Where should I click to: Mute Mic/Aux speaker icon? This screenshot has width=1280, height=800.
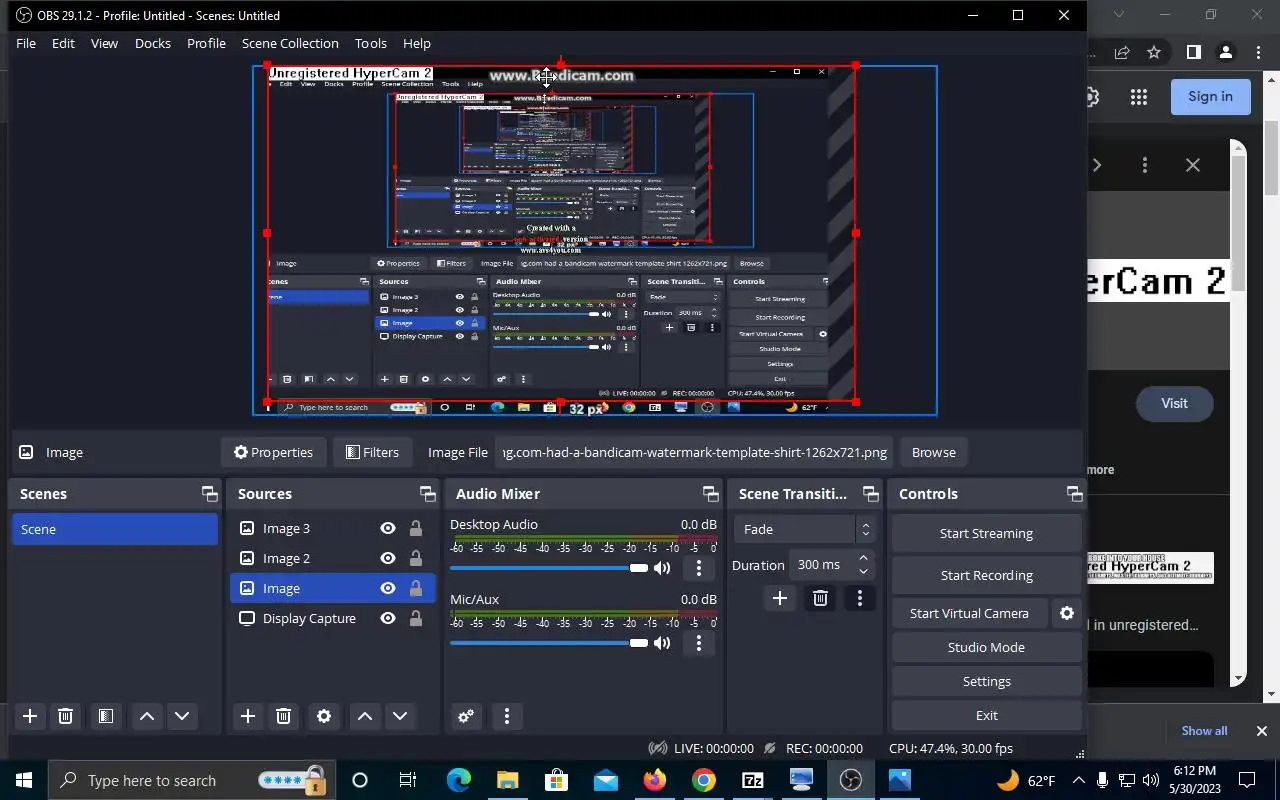pyautogui.click(x=662, y=643)
